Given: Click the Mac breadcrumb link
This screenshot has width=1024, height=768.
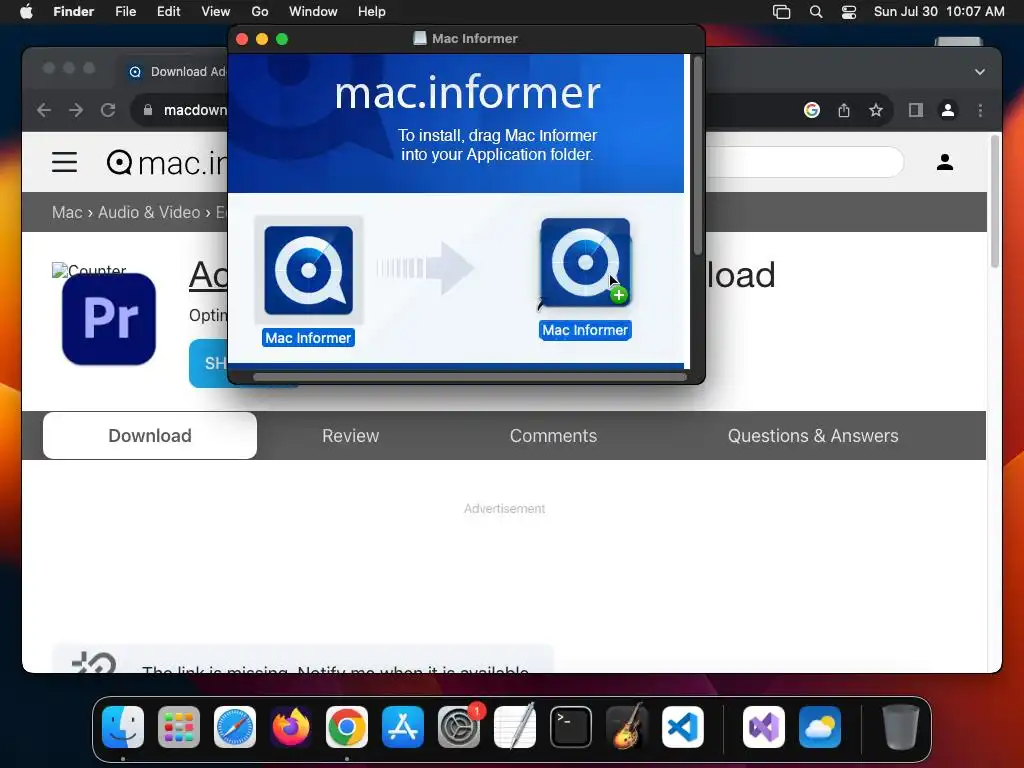Looking at the screenshot, I should click(67, 212).
